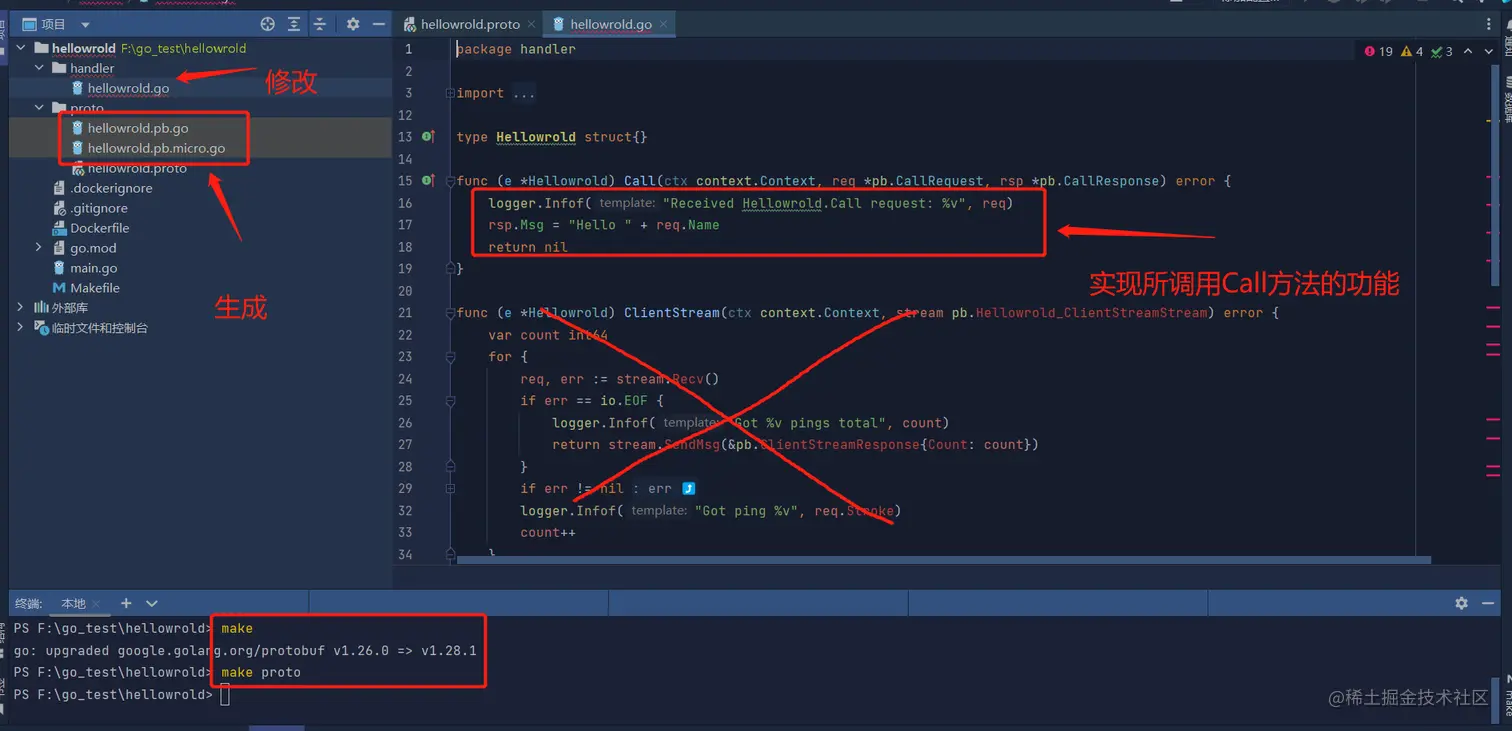Screen dimensions: 1512x731
Task: Collapse the proto folder
Action: pyautogui.click(x=39, y=108)
